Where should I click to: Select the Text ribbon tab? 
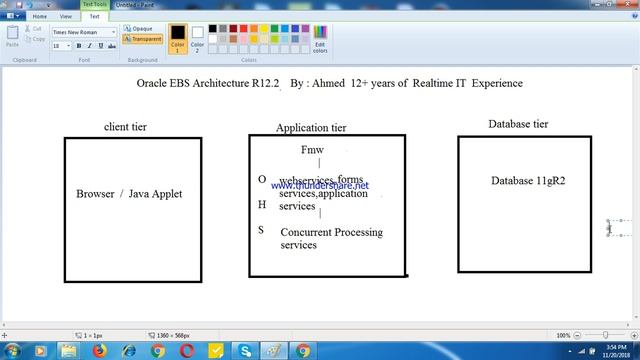click(x=94, y=16)
